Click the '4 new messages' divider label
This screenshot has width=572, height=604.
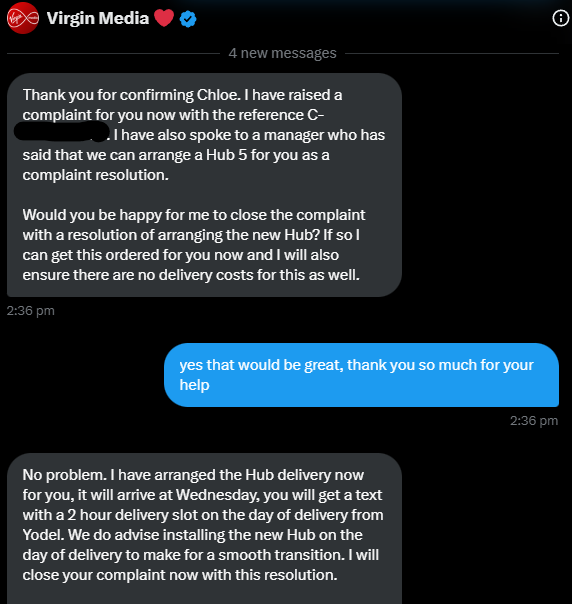pyautogui.click(x=282, y=53)
